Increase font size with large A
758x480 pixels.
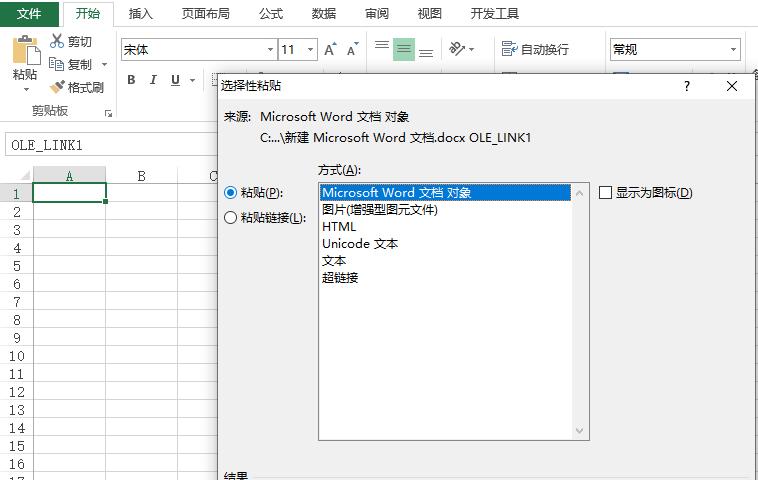click(x=331, y=49)
